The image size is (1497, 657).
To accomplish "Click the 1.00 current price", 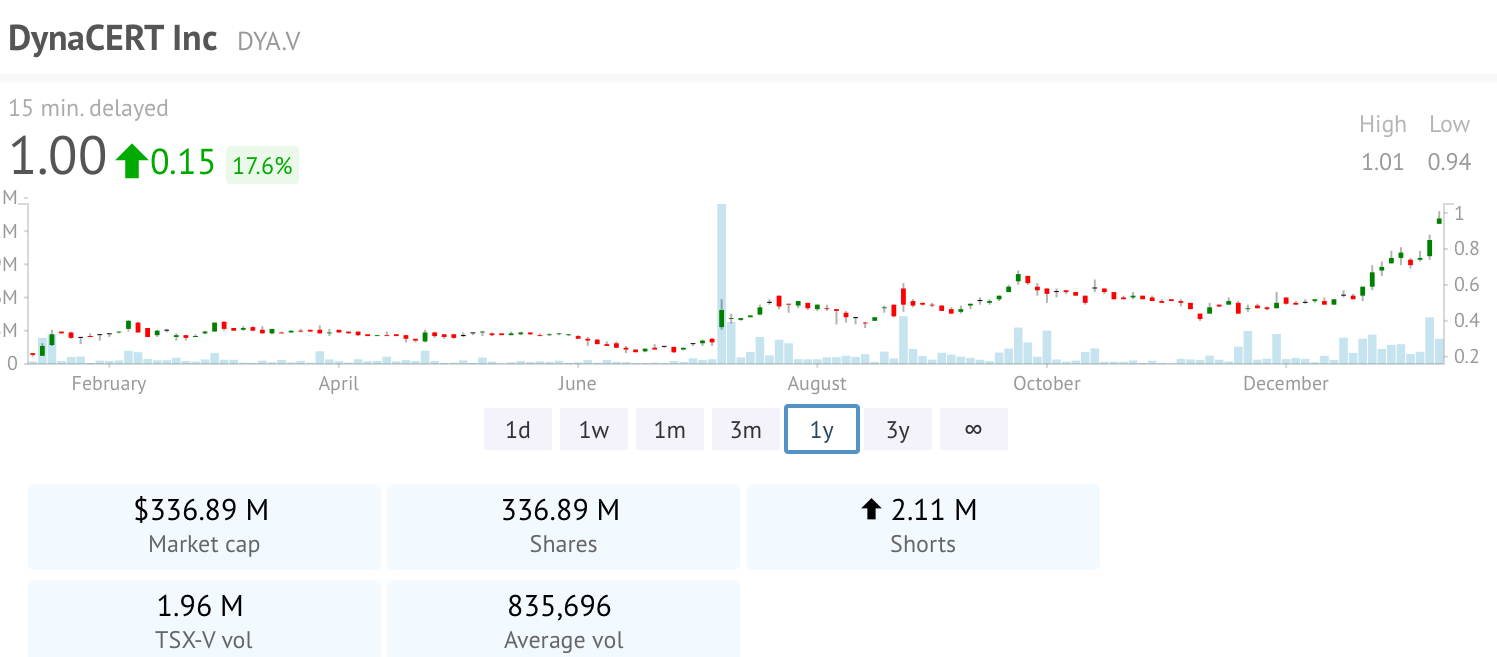I will [57, 157].
